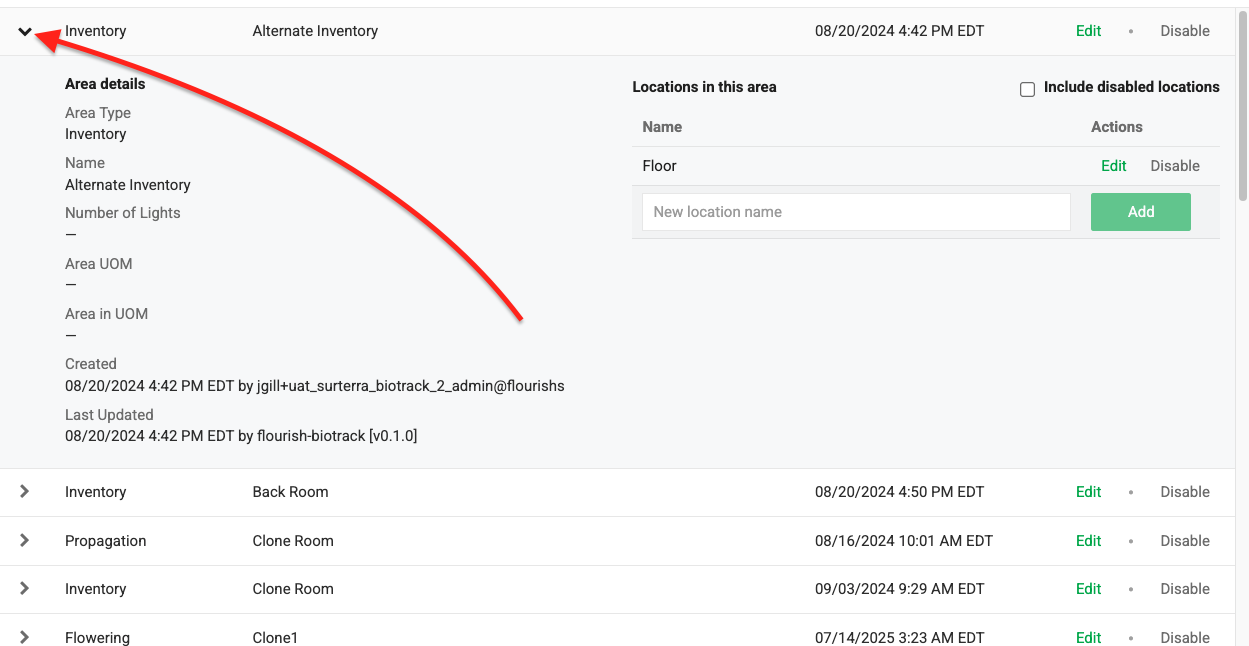
Task: Expand the Propagation Clone Room row
Action: (26, 540)
